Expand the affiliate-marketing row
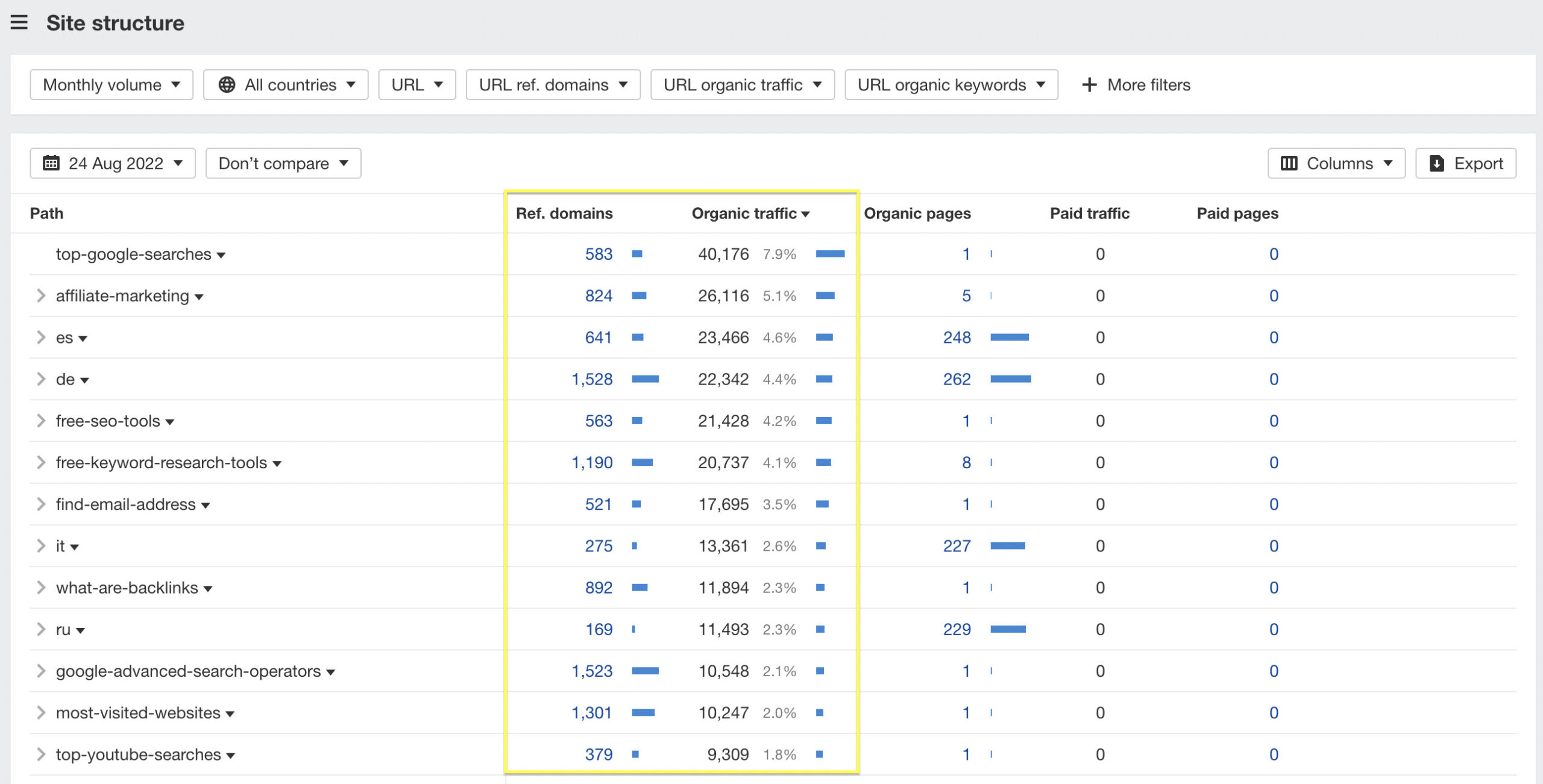The width and height of the screenshot is (1543, 784). click(40, 295)
